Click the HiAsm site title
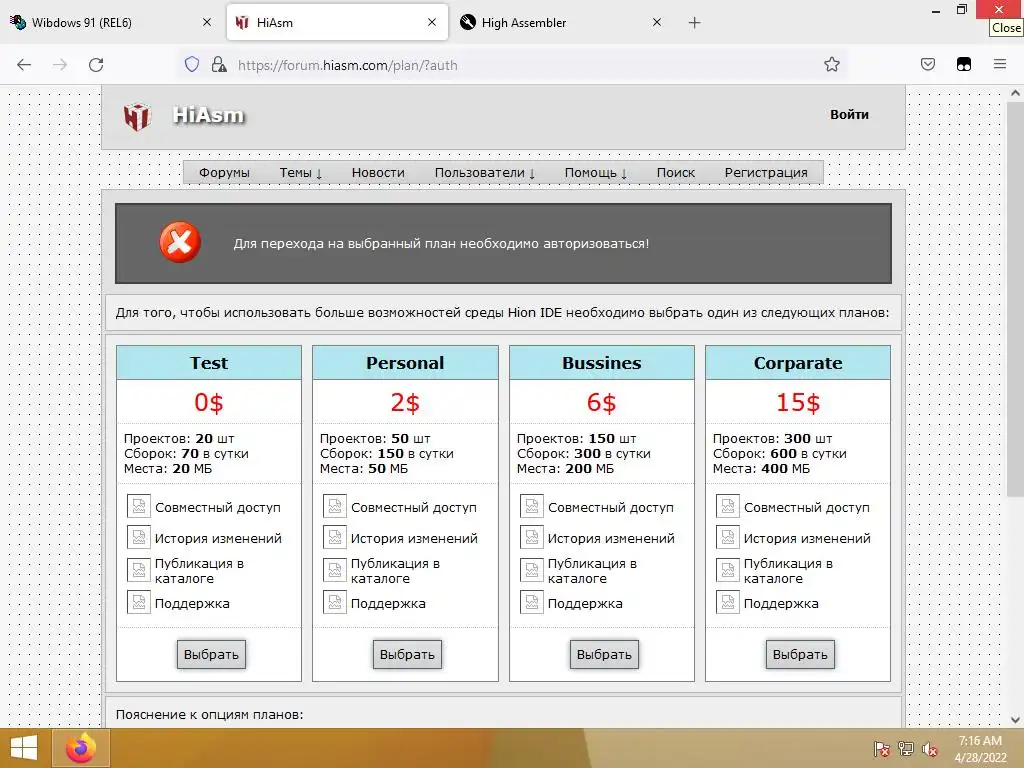Viewport: 1024px width, 768px height. [208, 115]
